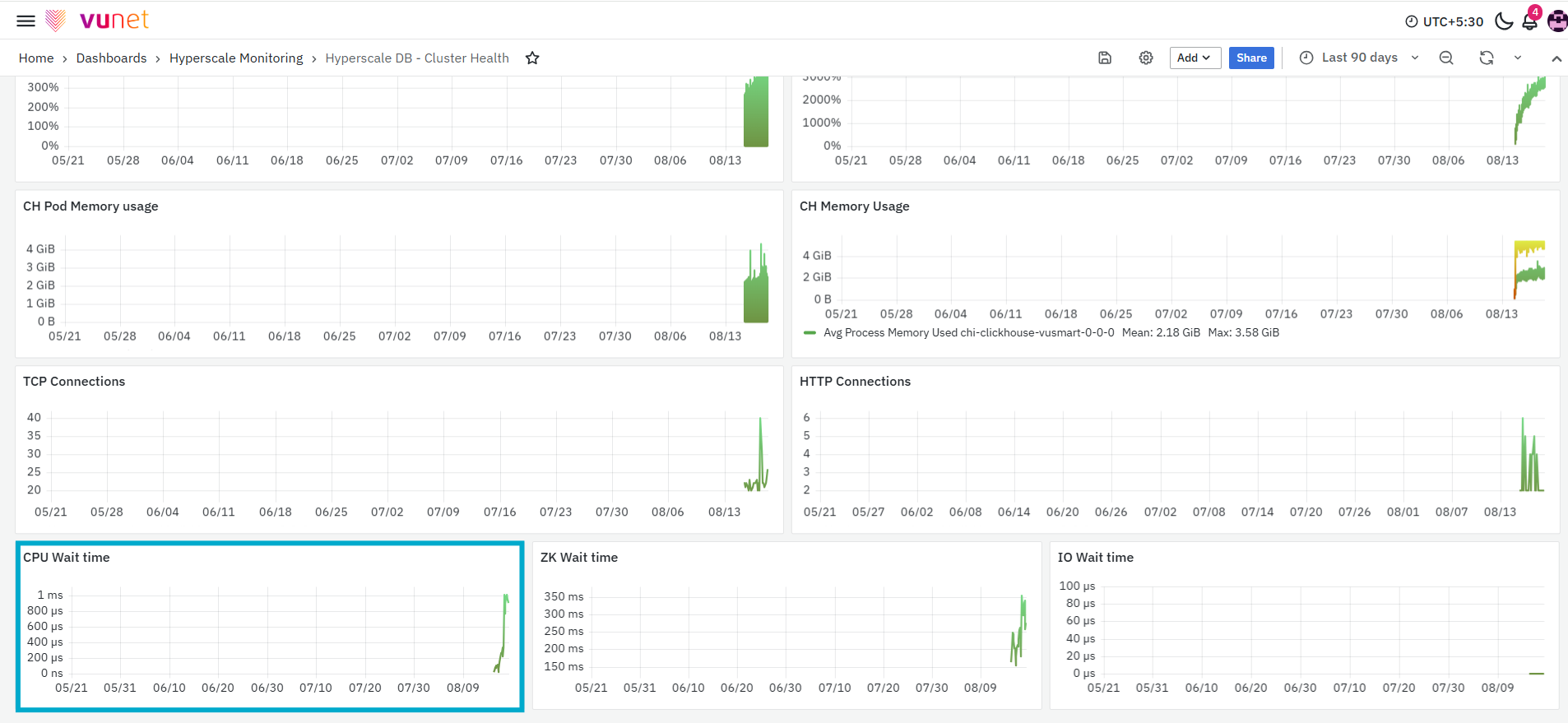Open Dashboards breadcrumb
This screenshot has height=723, width=1568.
[111, 58]
